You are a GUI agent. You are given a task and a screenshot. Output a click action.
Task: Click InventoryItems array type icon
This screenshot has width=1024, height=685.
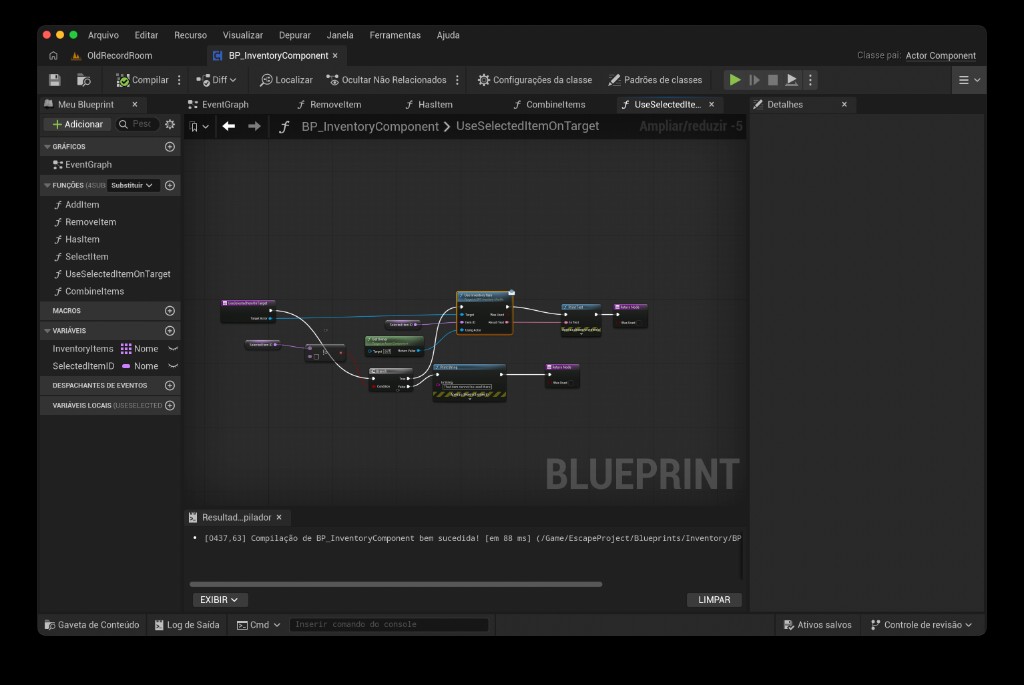click(126, 349)
